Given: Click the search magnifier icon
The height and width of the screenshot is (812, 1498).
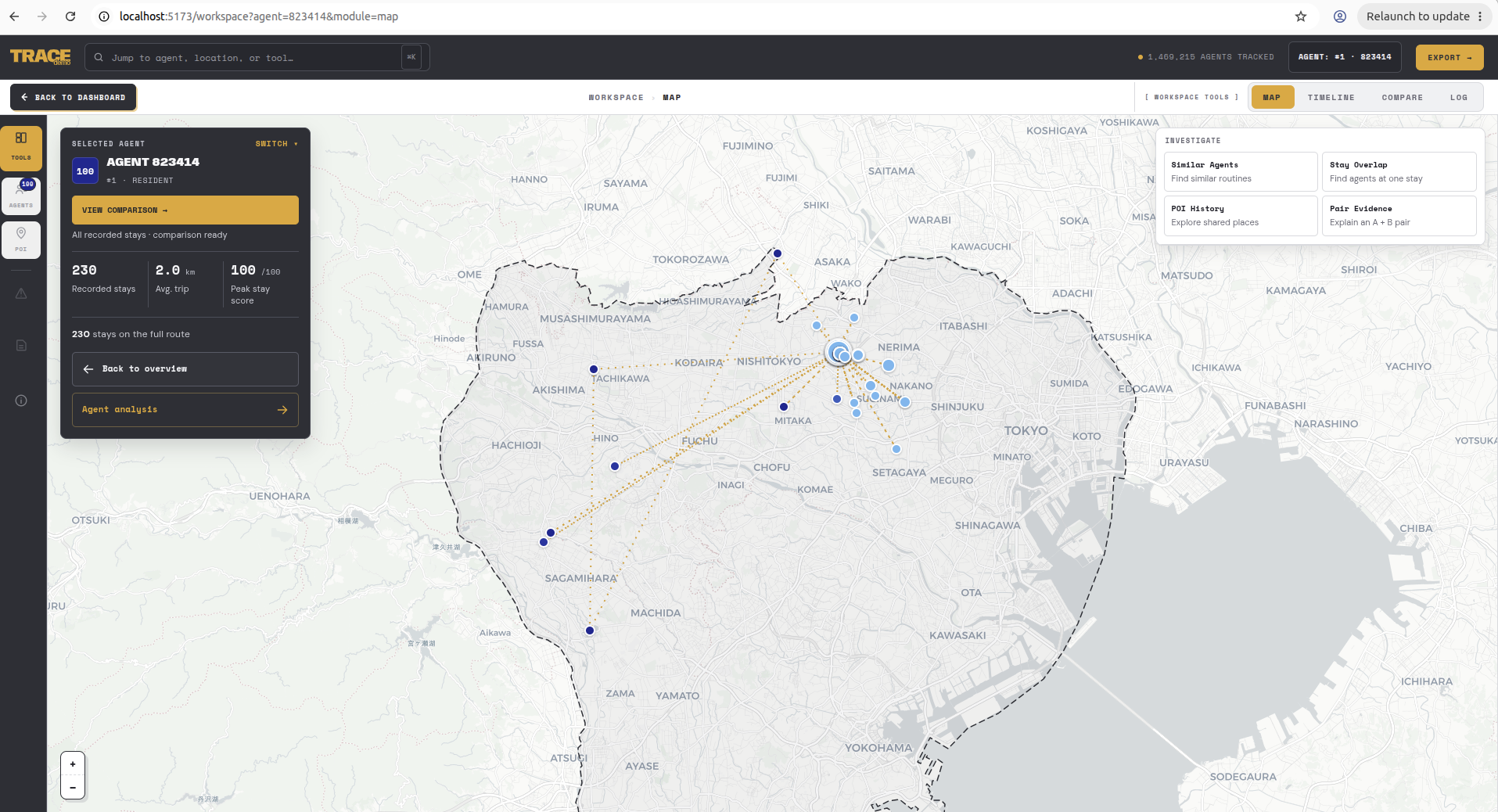Looking at the screenshot, I should [x=99, y=57].
